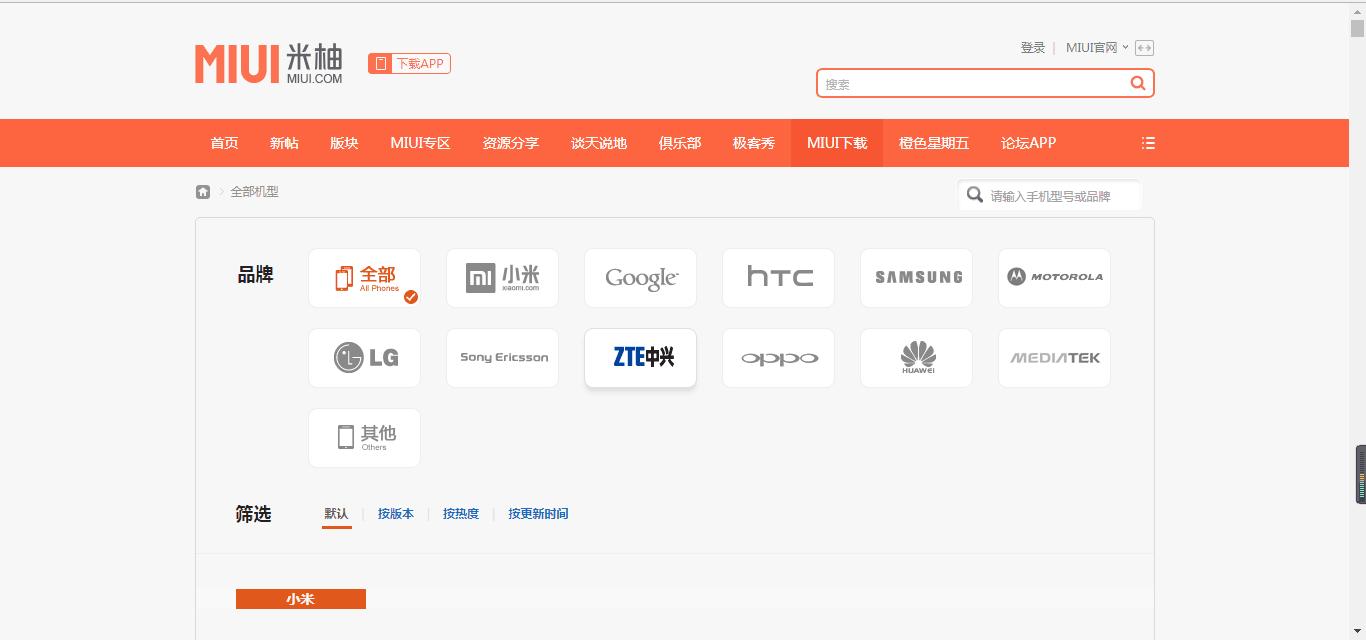
Task: Choose the HTC brand logo
Action: tap(777, 277)
